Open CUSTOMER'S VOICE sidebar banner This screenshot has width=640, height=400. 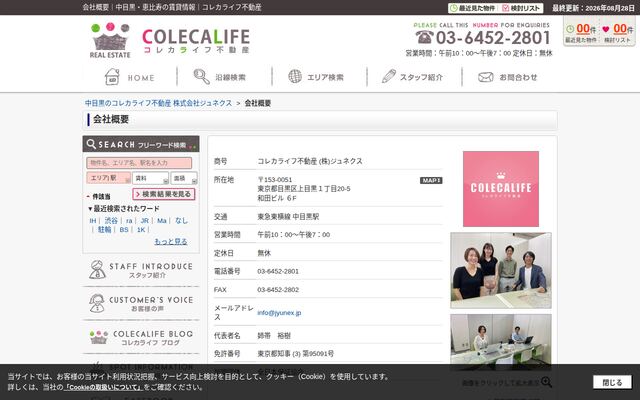coord(141,303)
